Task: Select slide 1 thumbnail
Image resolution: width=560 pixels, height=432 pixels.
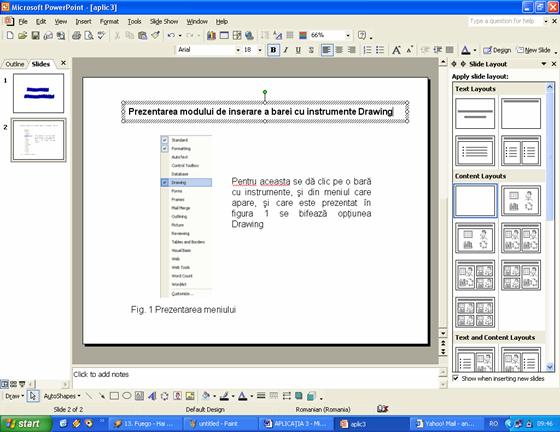Action: tap(39, 93)
